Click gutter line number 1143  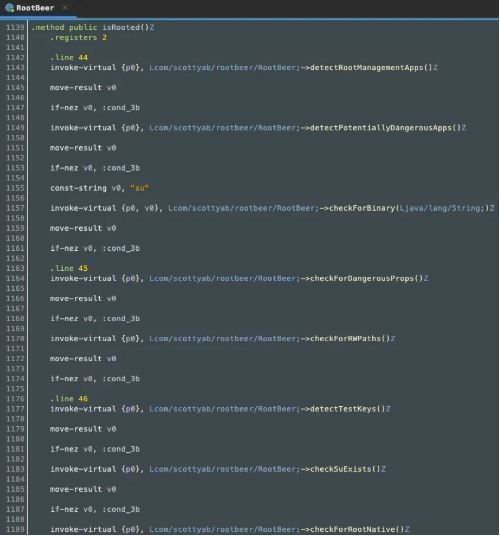(15, 68)
